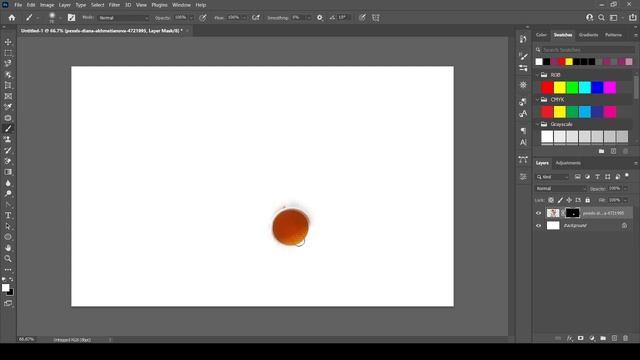Delete layer with the trash icon in Layers panel
640x360 pixels.
coord(625,338)
